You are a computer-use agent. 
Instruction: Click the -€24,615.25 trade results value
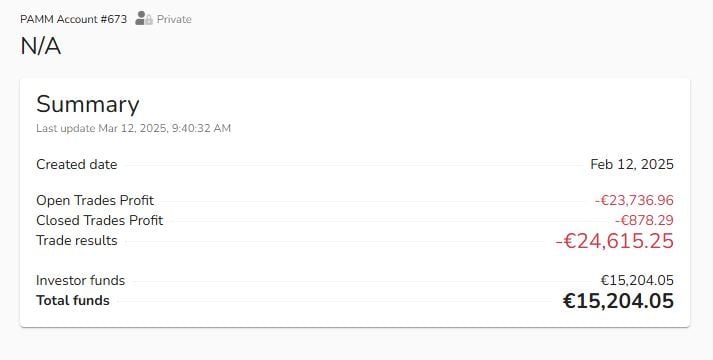point(614,241)
